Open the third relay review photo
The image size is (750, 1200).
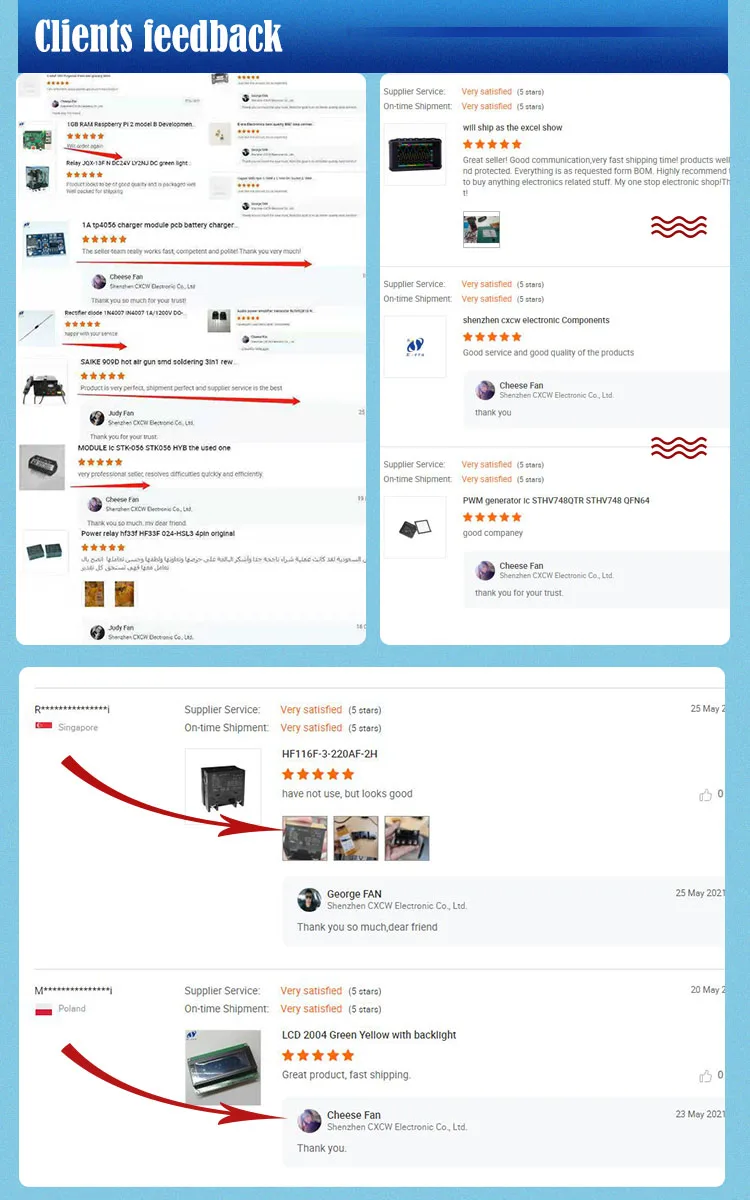(x=407, y=838)
